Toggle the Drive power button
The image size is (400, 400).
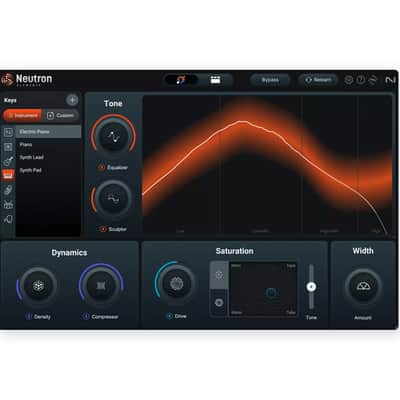170,316
